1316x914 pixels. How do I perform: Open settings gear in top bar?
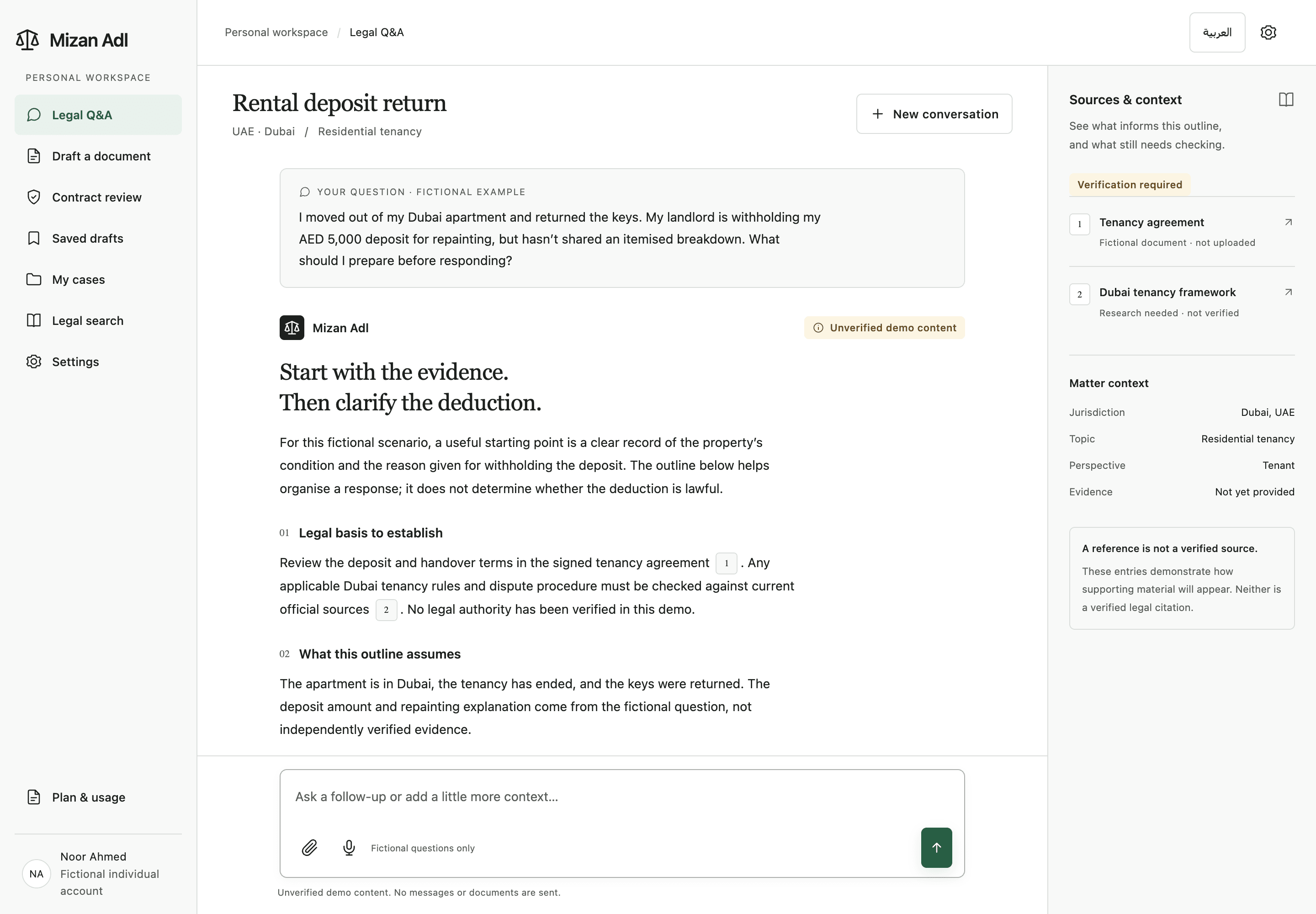point(1268,32)
